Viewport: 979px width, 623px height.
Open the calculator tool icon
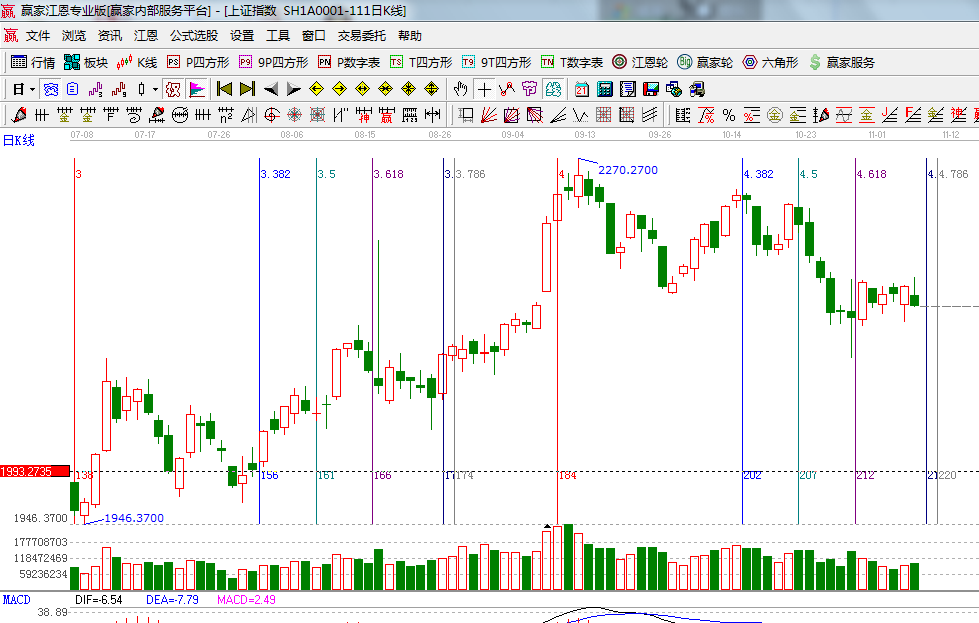[604, 89]
